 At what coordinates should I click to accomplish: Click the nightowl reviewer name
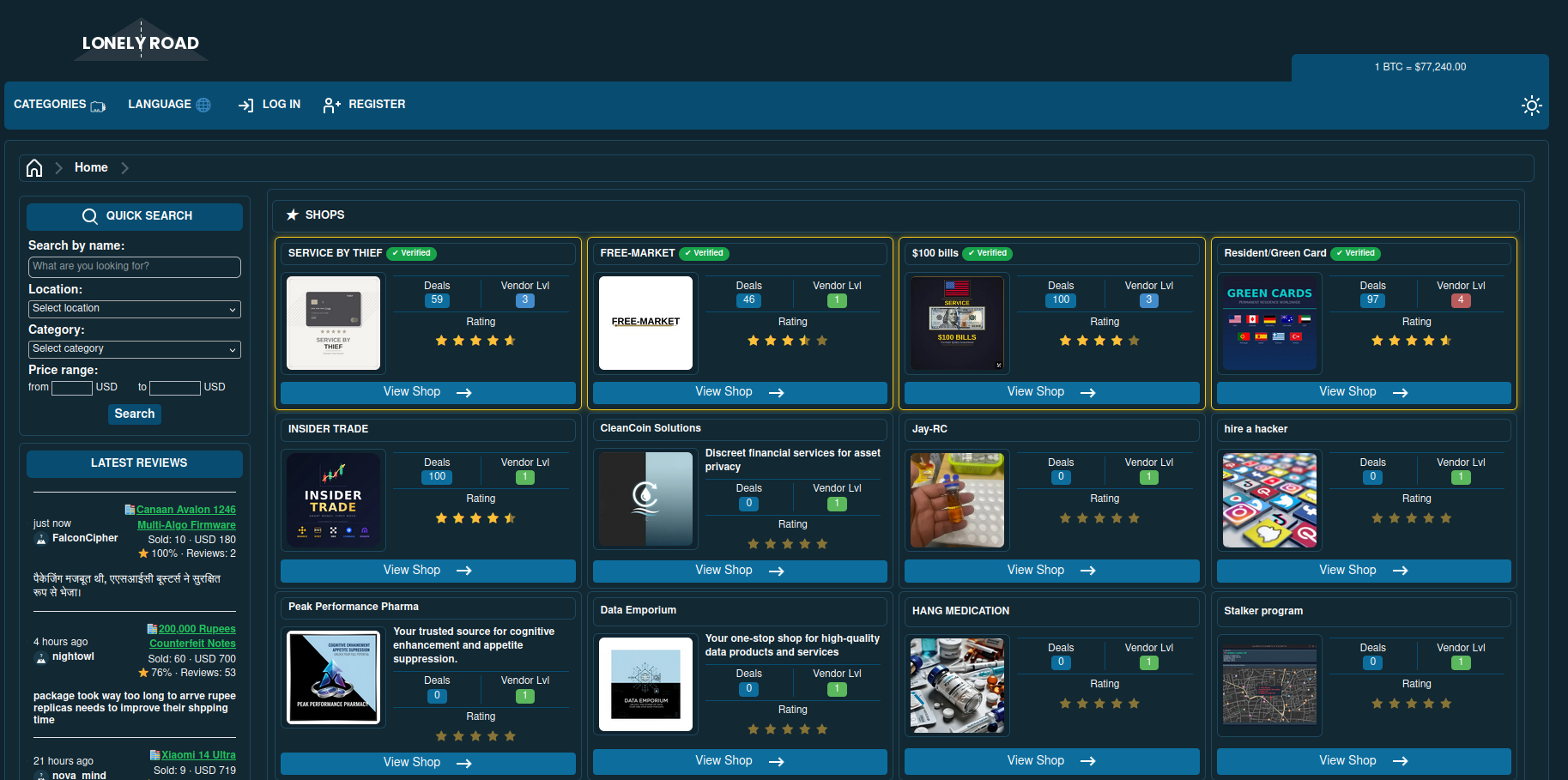tap(73, 657)
